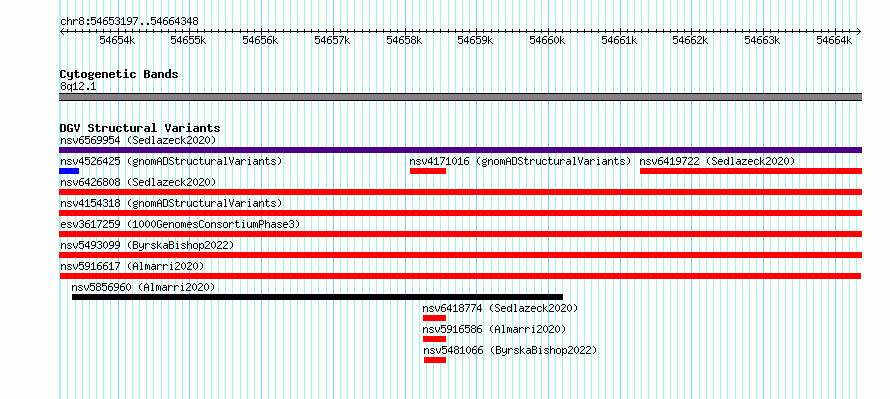Open nsv5493099 (ByrskaBishop2022) label
The image size is (890, 399).
(147, 245)
